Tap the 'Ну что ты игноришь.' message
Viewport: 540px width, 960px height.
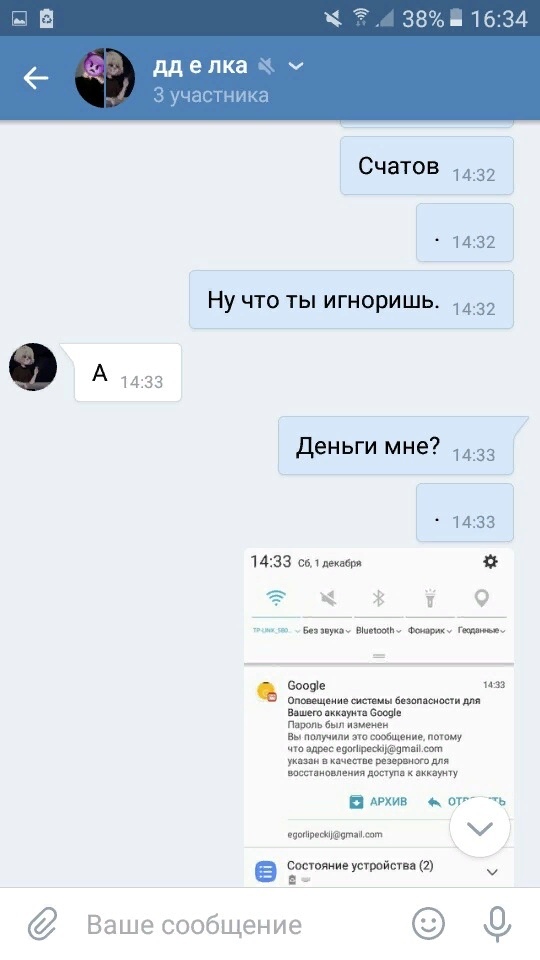[x=351, y=299]
